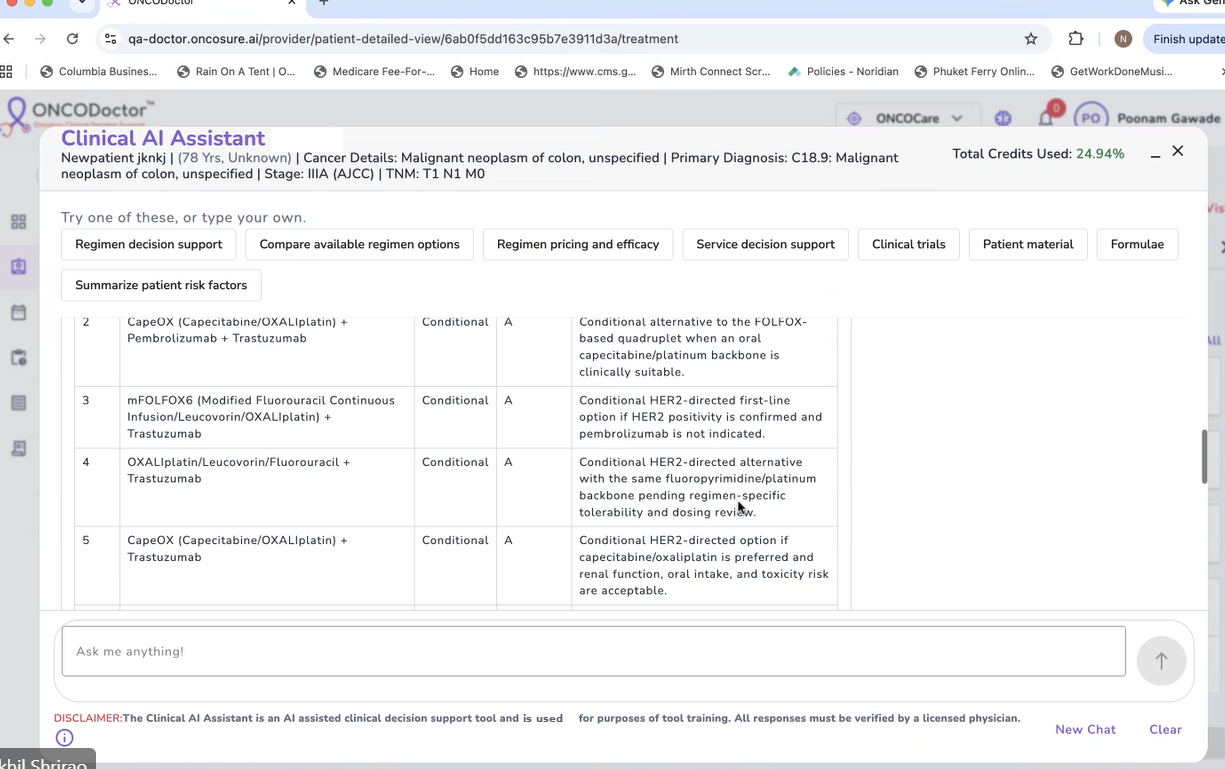Viewport: 1225px width, 769px height.
Task: Select the Clinical trials suggestion
Action: (909, 244)
